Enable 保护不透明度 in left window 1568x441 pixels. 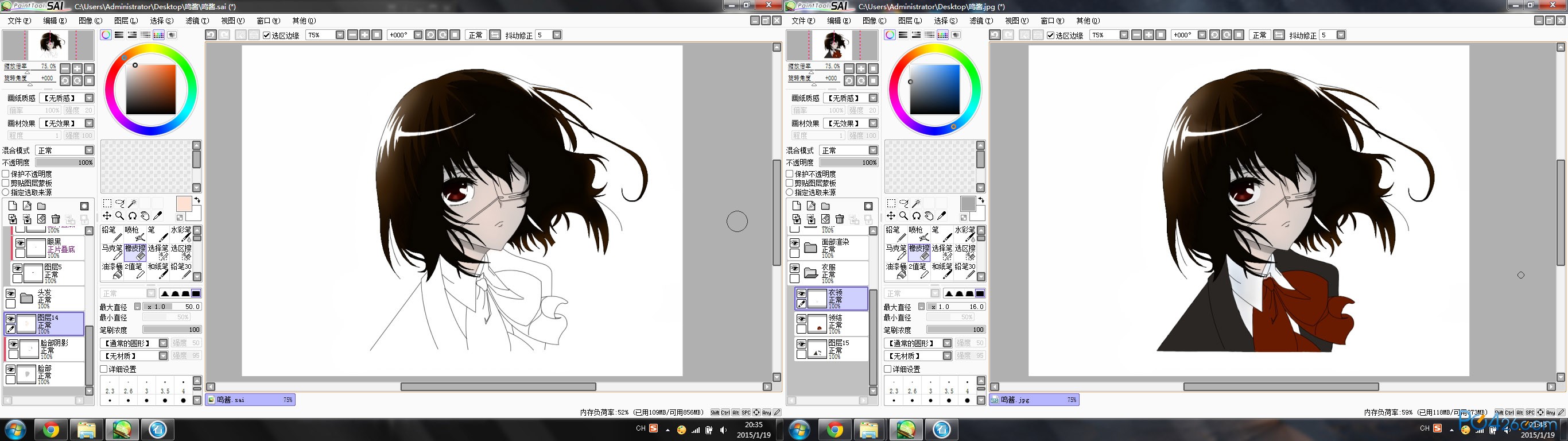coord(6,173)
